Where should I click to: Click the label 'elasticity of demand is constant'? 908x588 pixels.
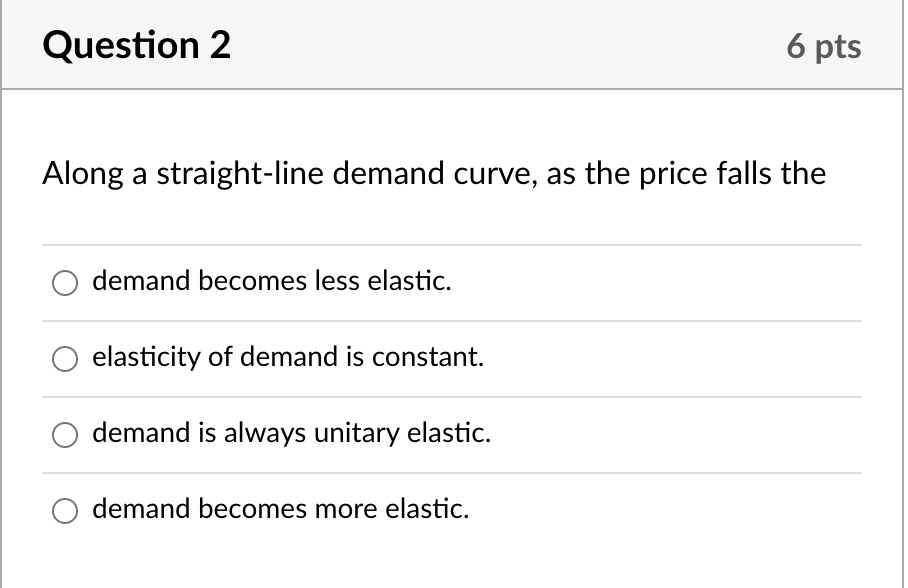coord(288,357)
